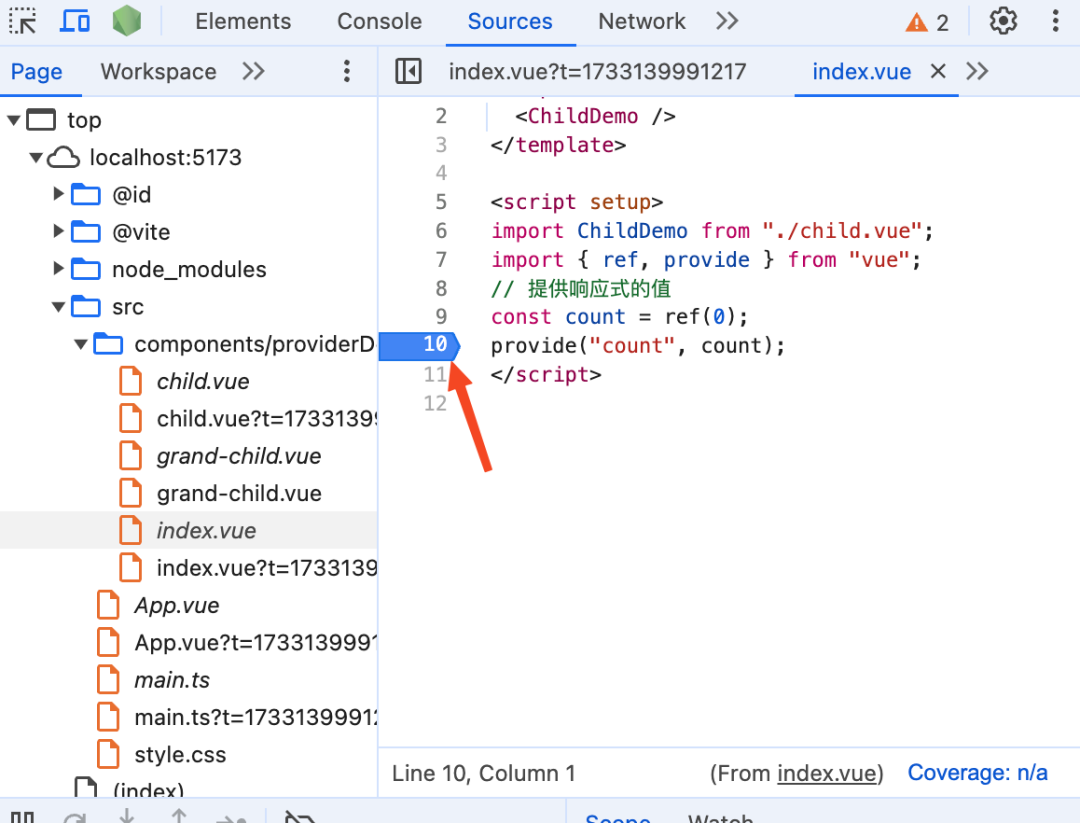Open the customize DevTools three-dot menu
The height and width of the screenshot is (823, 1080).
tap(1055, 20)
